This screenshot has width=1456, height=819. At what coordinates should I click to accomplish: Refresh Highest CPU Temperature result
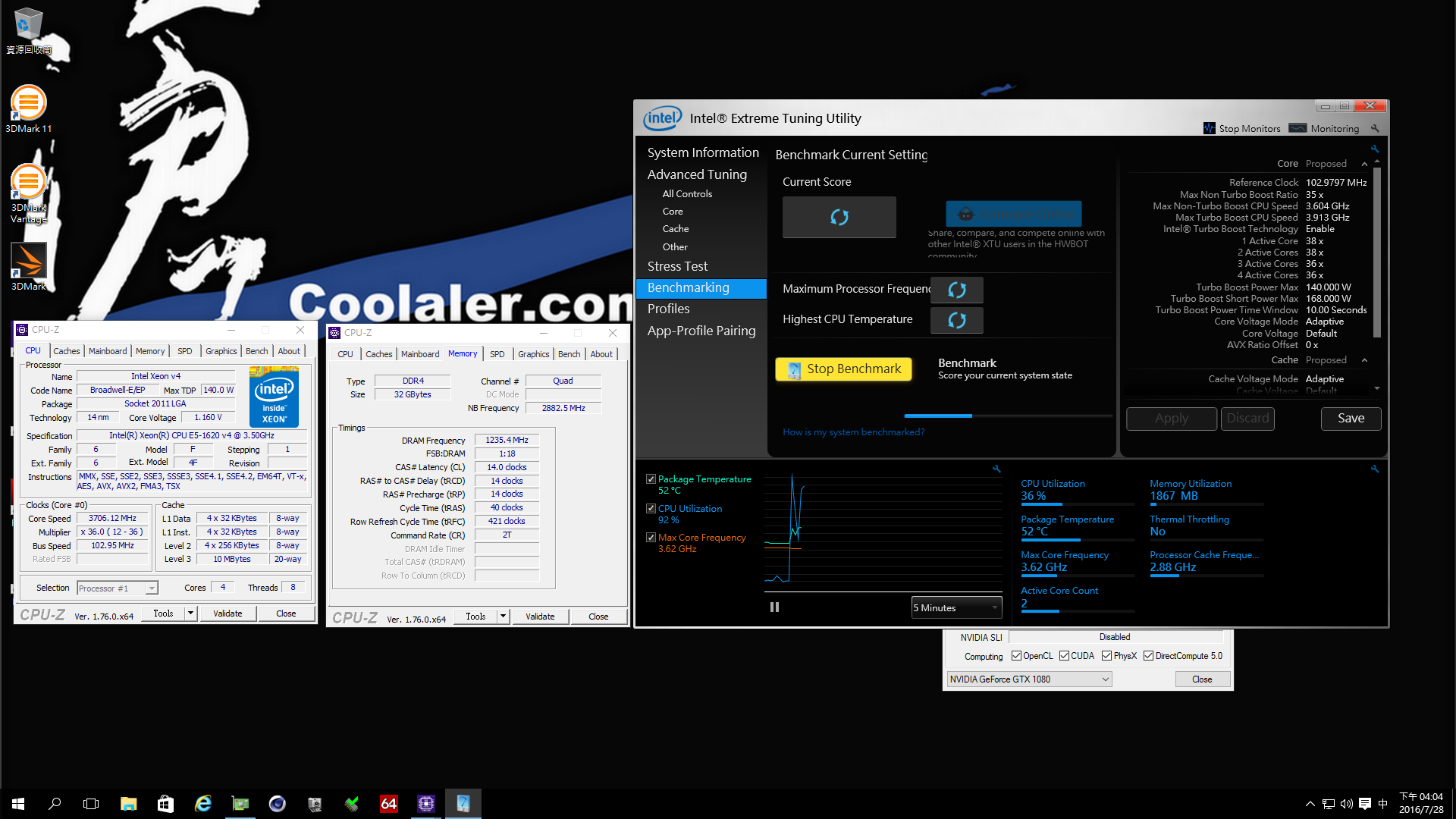click(956, 320)
